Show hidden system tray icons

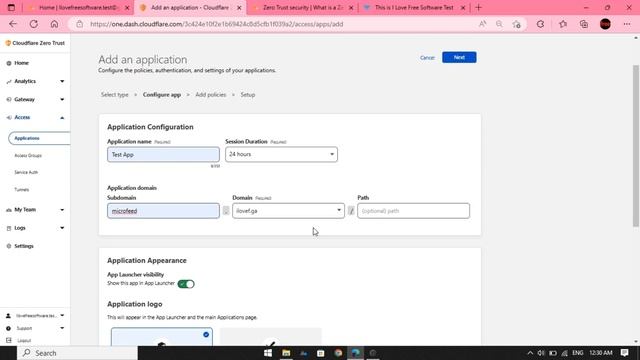coord(530,353)
